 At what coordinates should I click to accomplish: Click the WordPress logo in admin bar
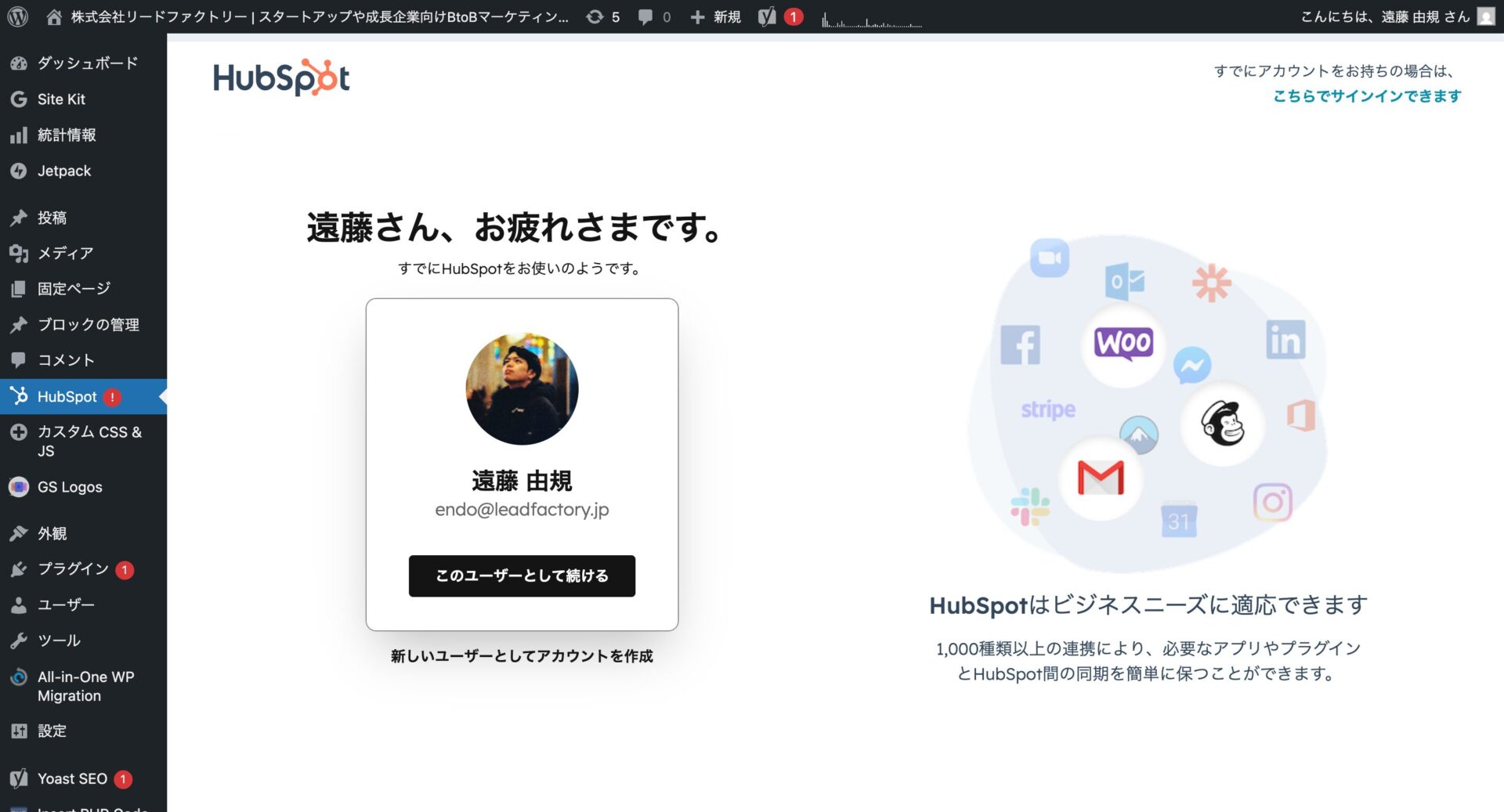[x=17, y=16]
